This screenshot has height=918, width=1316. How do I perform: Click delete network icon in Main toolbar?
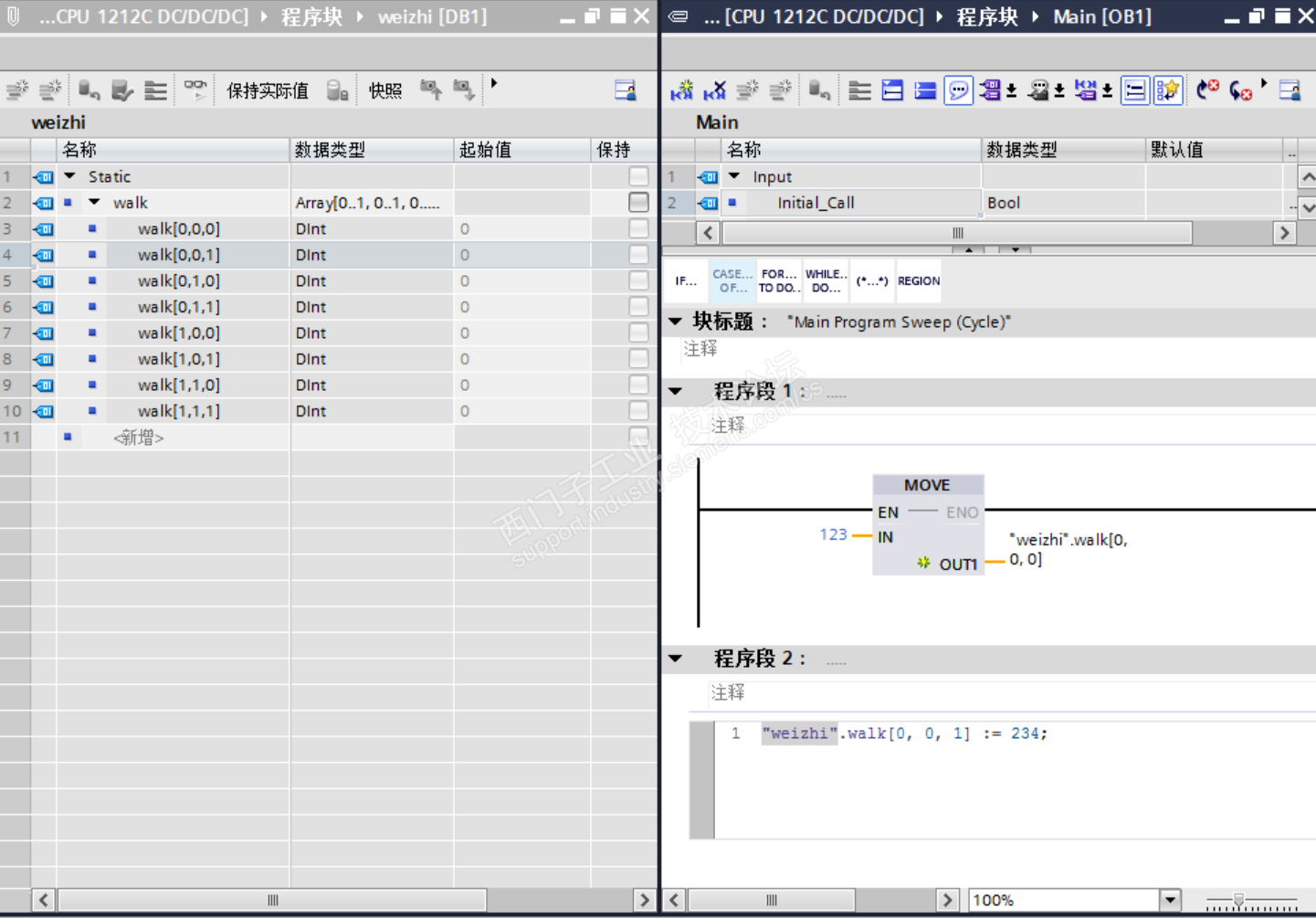point(715,90)
